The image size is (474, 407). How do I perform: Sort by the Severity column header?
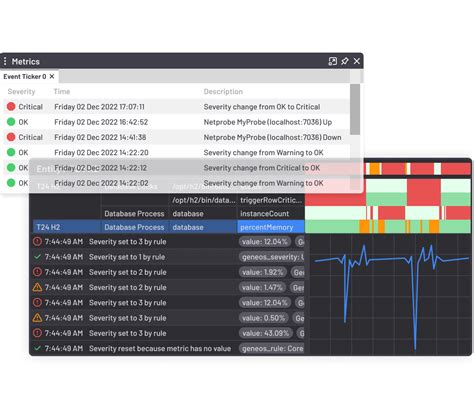coord(21,91)
